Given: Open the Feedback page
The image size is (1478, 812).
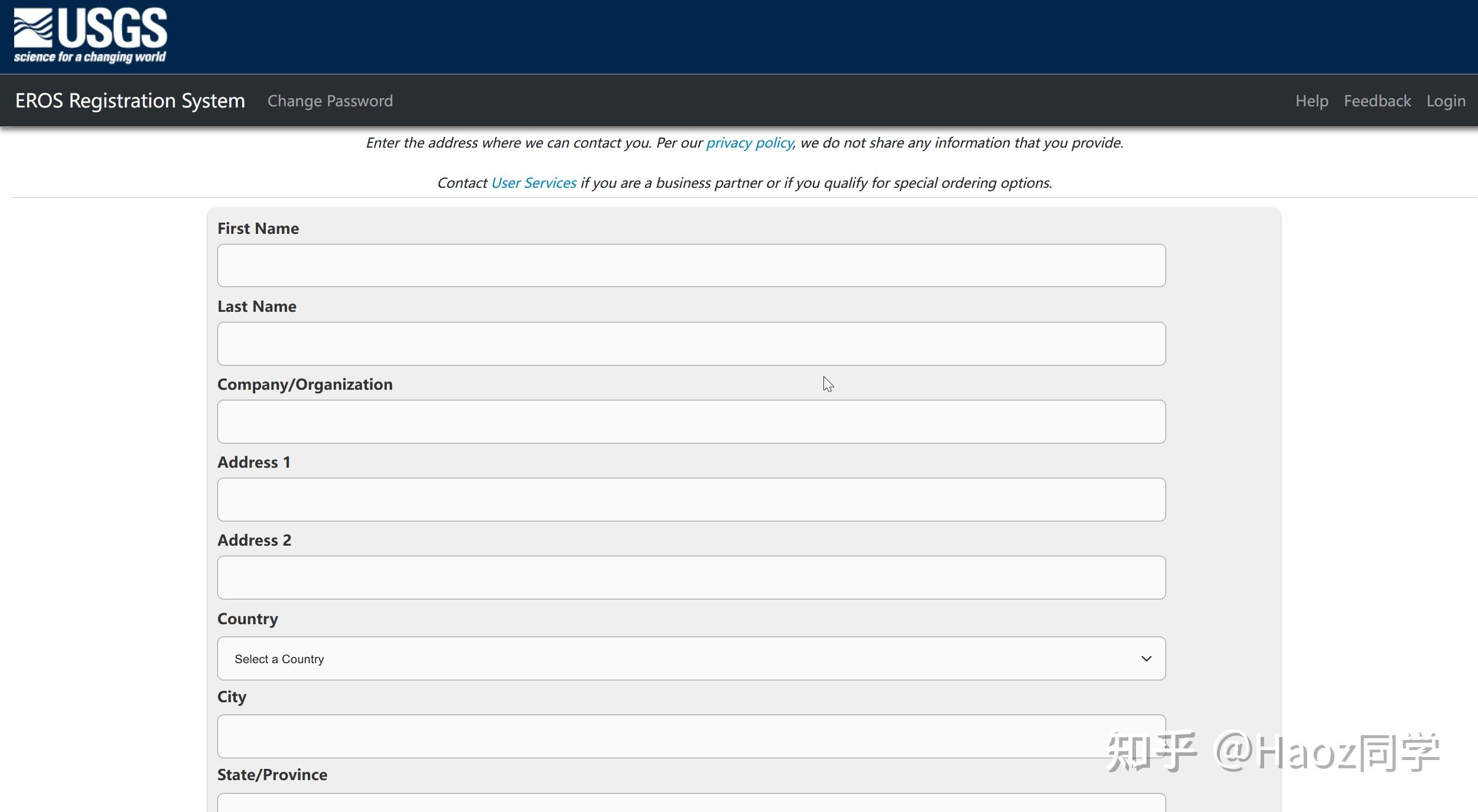Looking at the screenshot, I should (x=1377, y=101).
